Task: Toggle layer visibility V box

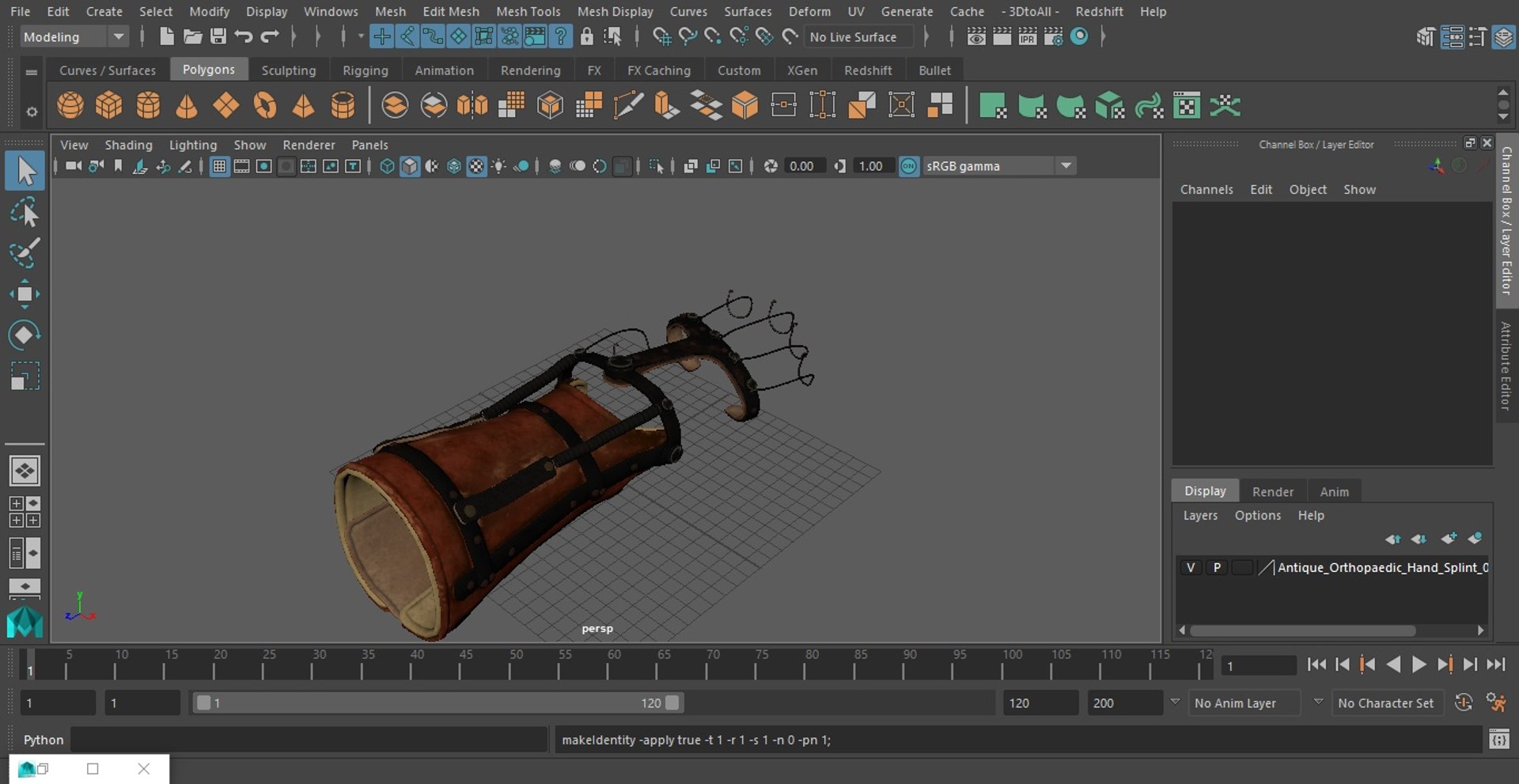Action: [1190, 567]
